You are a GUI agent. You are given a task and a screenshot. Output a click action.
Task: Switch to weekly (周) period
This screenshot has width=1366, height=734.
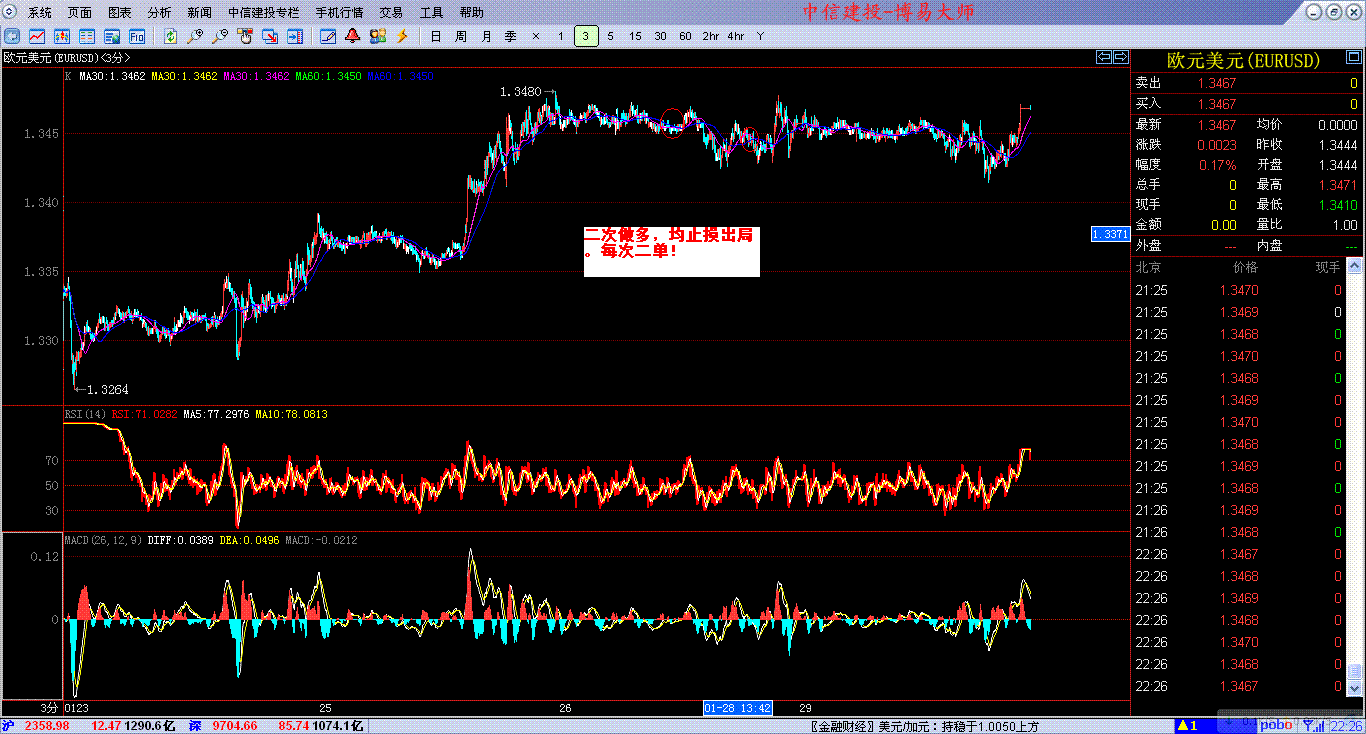point(460,36)
